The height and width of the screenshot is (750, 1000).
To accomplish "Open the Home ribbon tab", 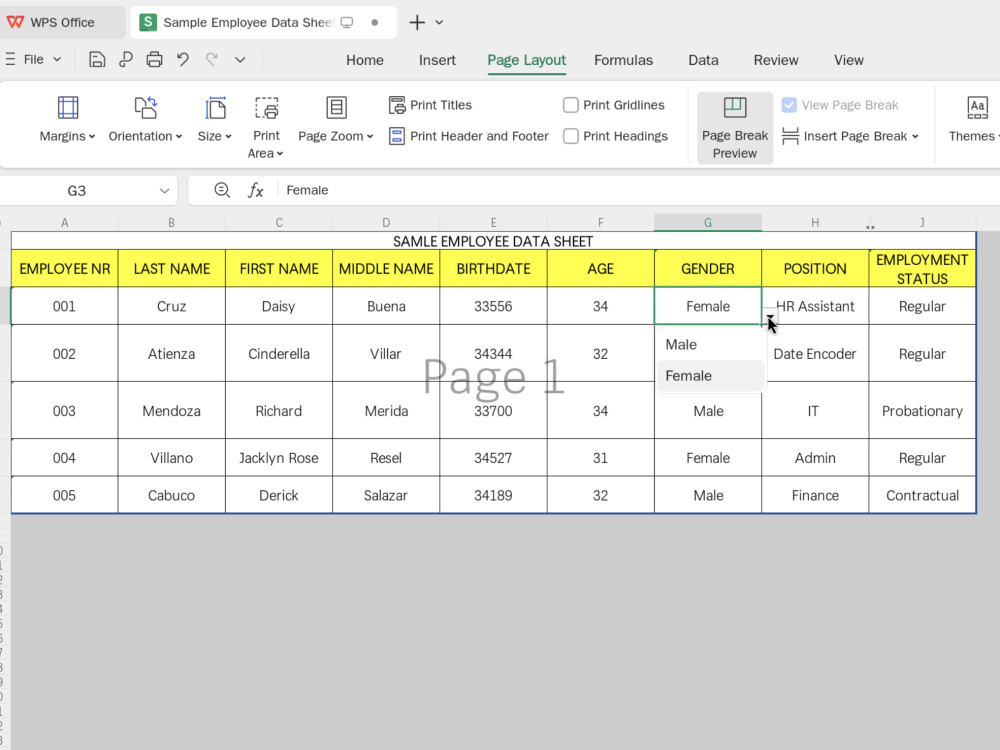I will coord(365,60).
